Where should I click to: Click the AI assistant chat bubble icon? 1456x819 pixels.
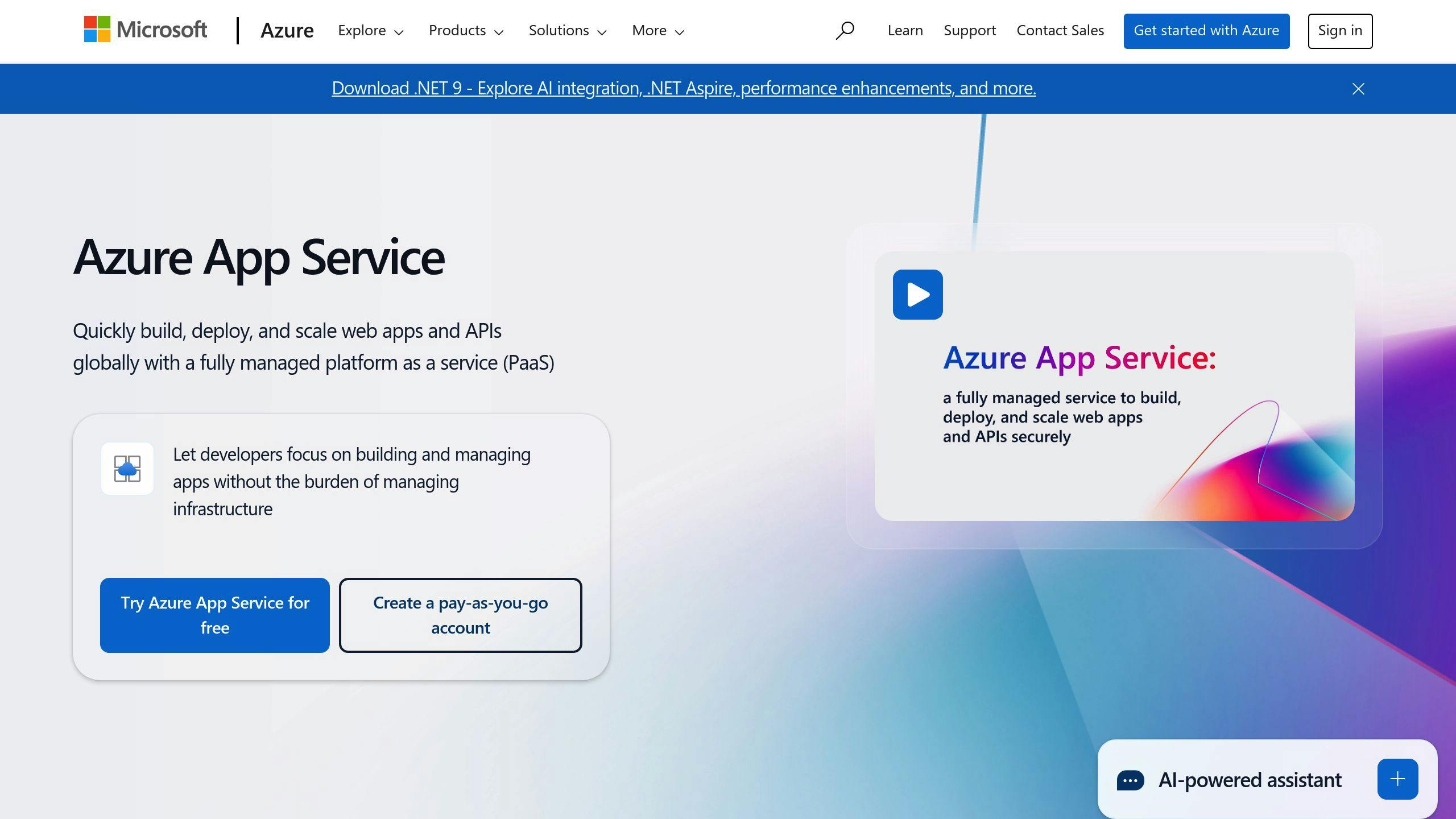[1130, 780]
